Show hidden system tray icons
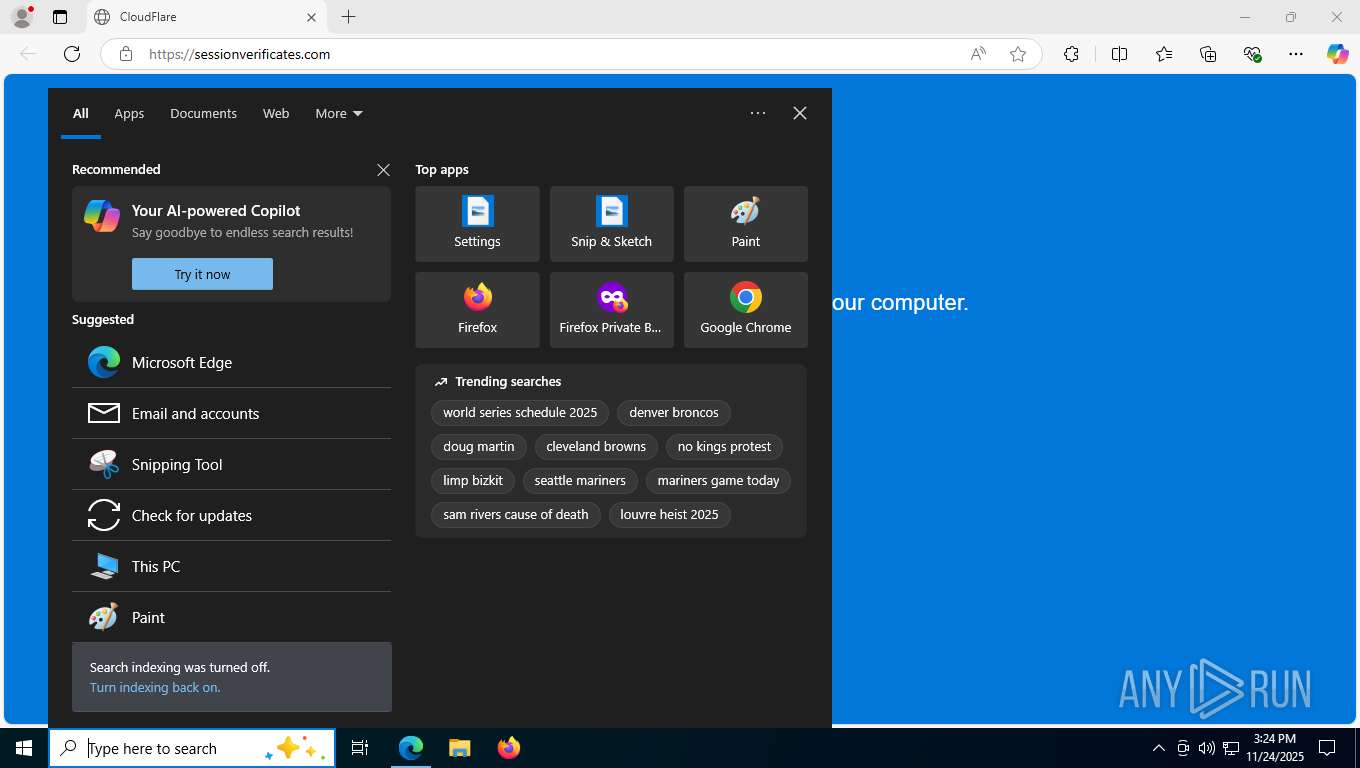This screenshot has height=768, width=1360. (x=1158, y=748)
